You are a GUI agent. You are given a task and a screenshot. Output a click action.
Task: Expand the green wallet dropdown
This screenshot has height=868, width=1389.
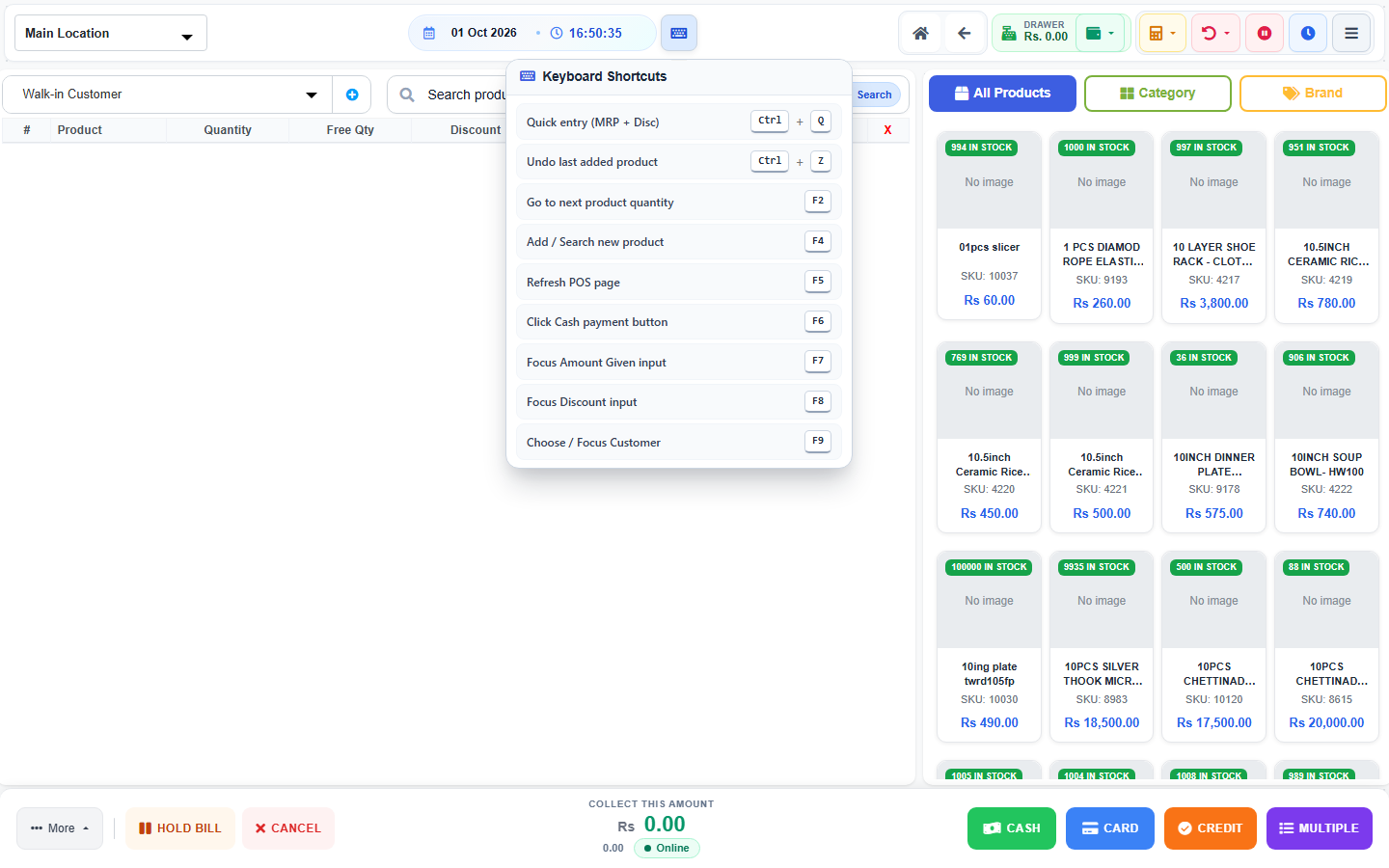click(1101, 33)
